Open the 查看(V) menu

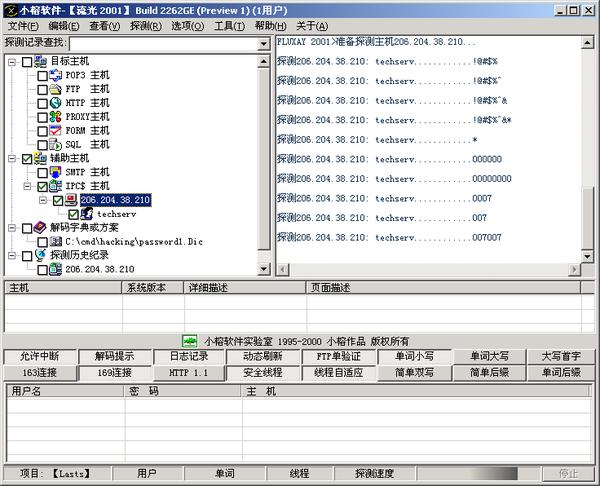click(x=104, y=26)
